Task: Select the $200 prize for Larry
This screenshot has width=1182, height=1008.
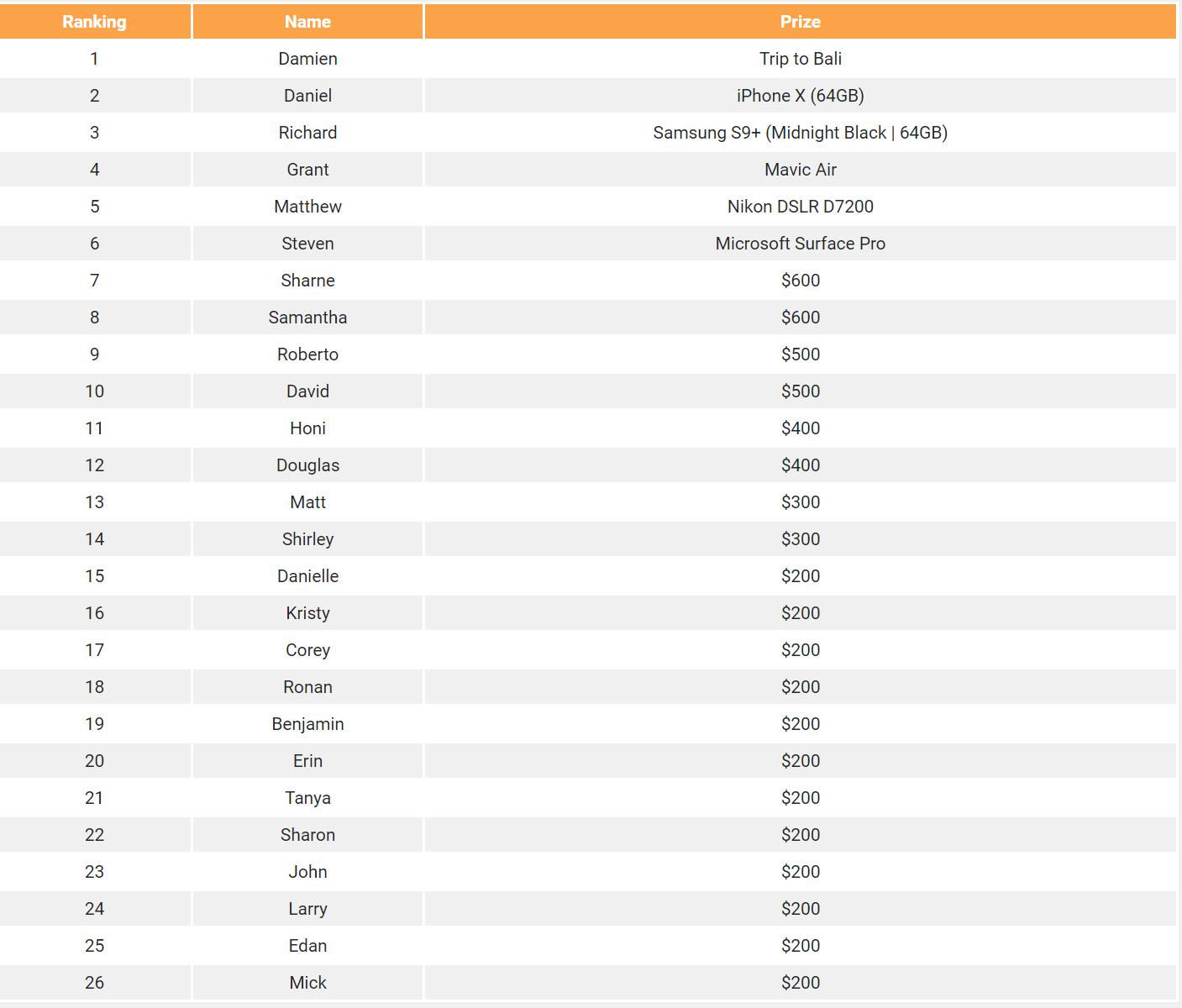Action: (800, 909)
